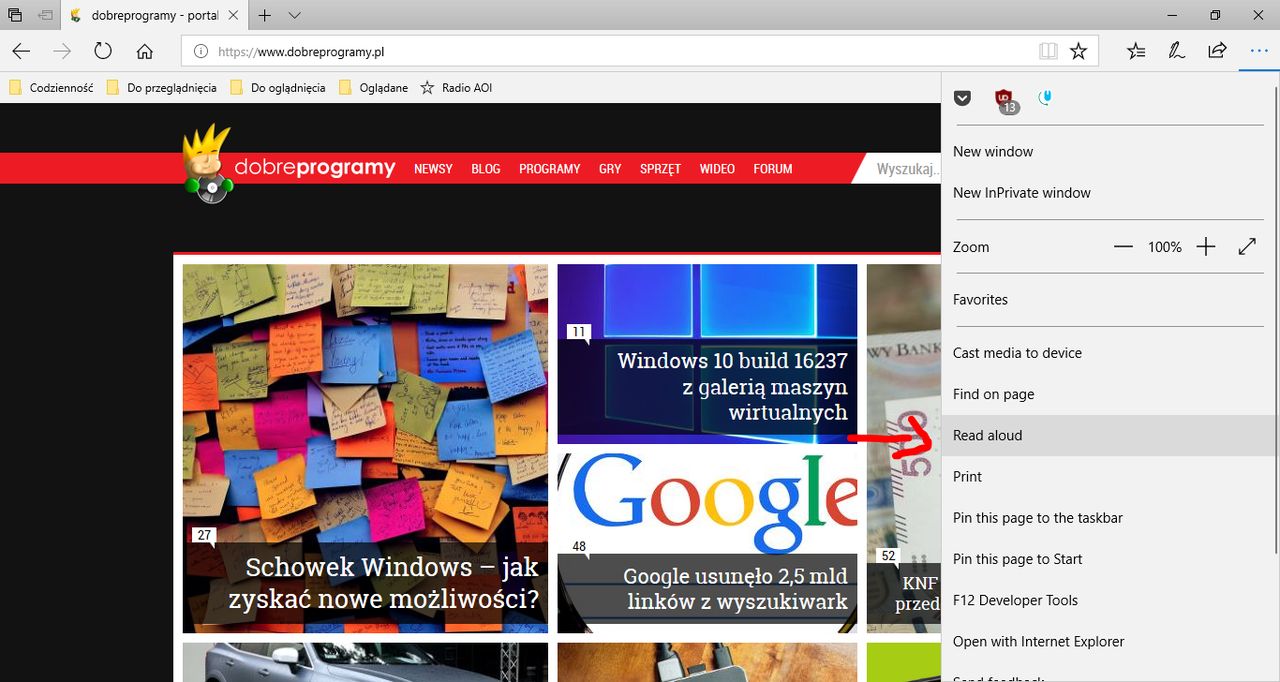Image resolution: width=1280 pixels, height=682 pixels.
Task: Open the Codzienność bookmarks folder
Action: [51, 88]
